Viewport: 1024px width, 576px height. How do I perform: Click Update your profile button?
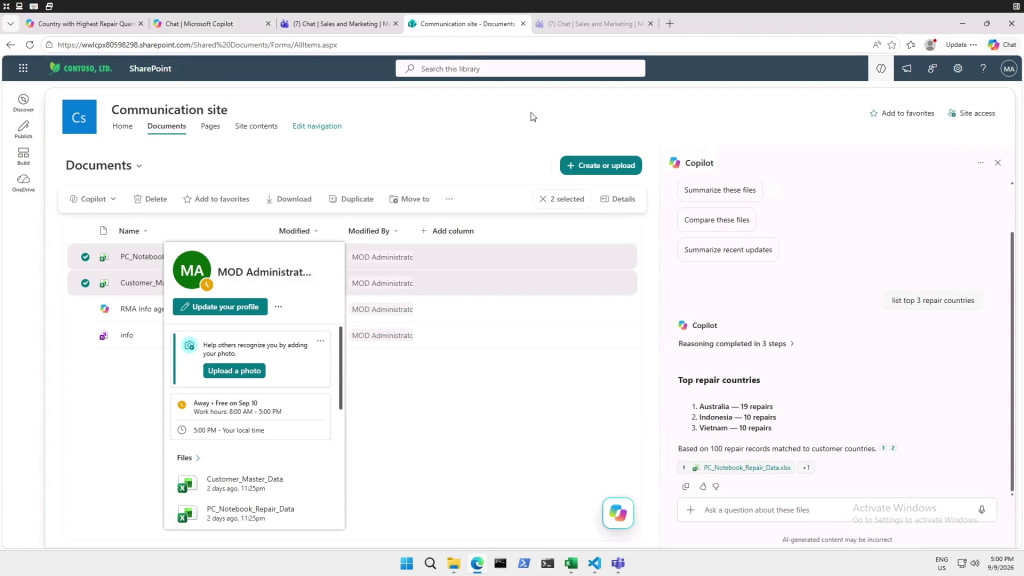click(220, 306)
